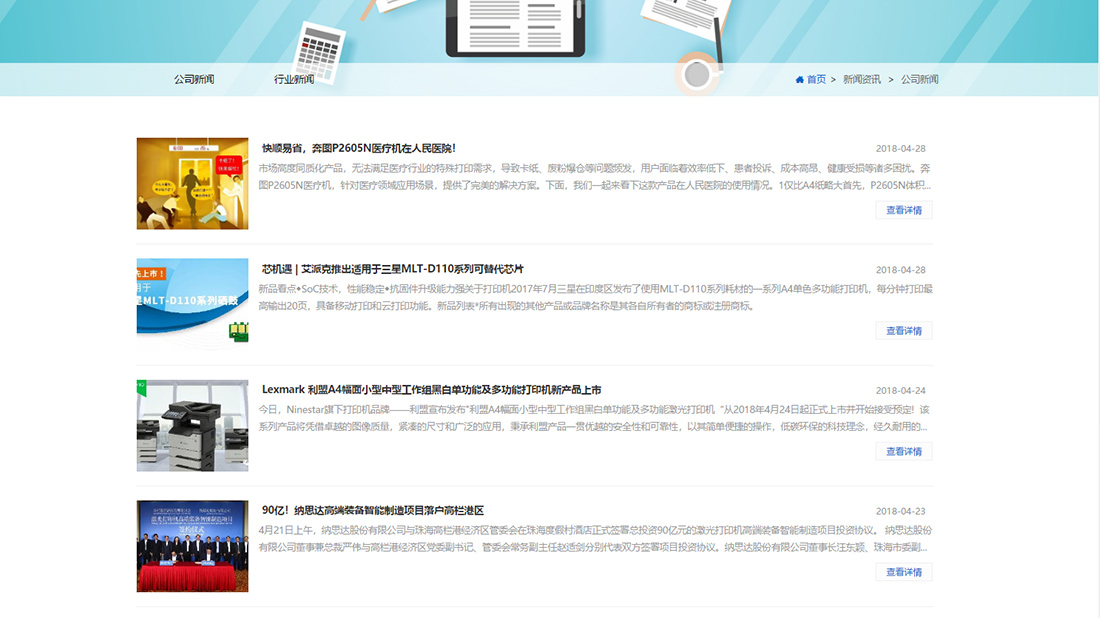
Task: Go to 首页 via breadcrumb link
Action: click(816, 79)
